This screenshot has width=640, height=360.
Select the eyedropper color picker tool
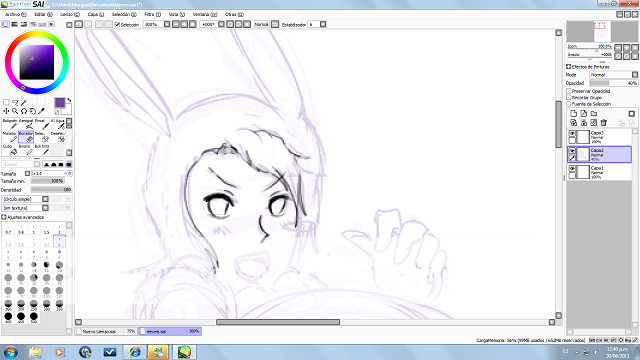point(41,111)
